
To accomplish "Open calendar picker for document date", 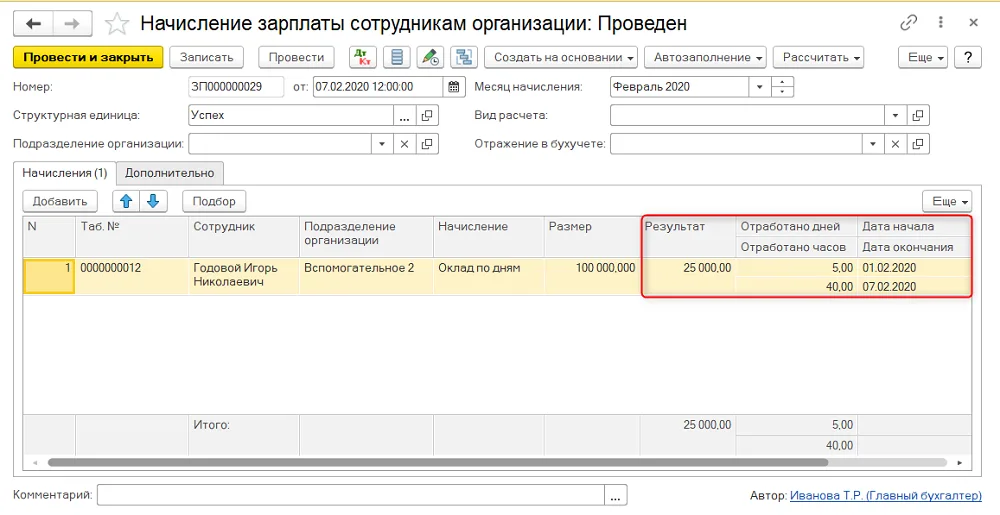I will click(x=453, y=87).
